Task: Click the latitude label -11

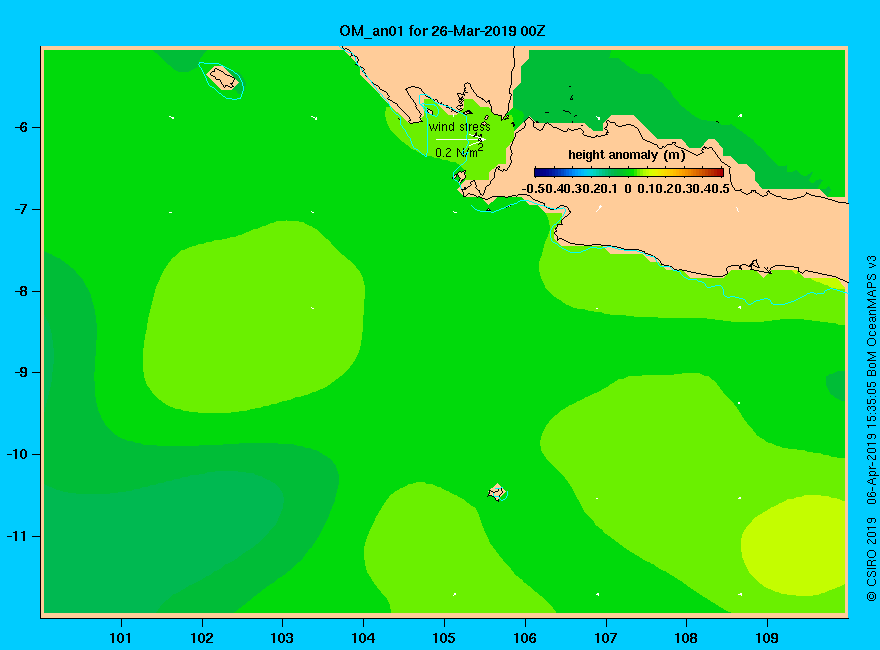Action: coord(17,536)
